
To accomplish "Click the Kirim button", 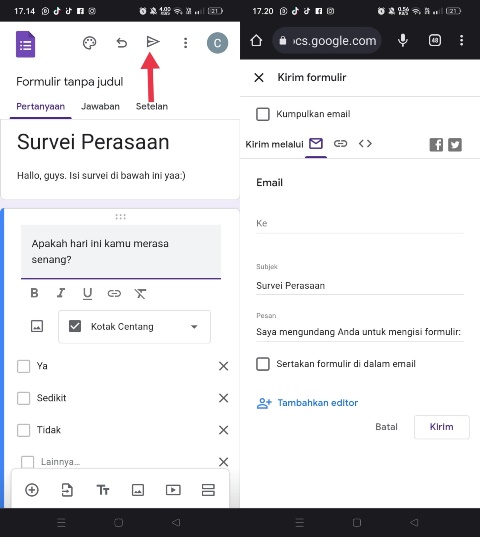I will [442, 427].
